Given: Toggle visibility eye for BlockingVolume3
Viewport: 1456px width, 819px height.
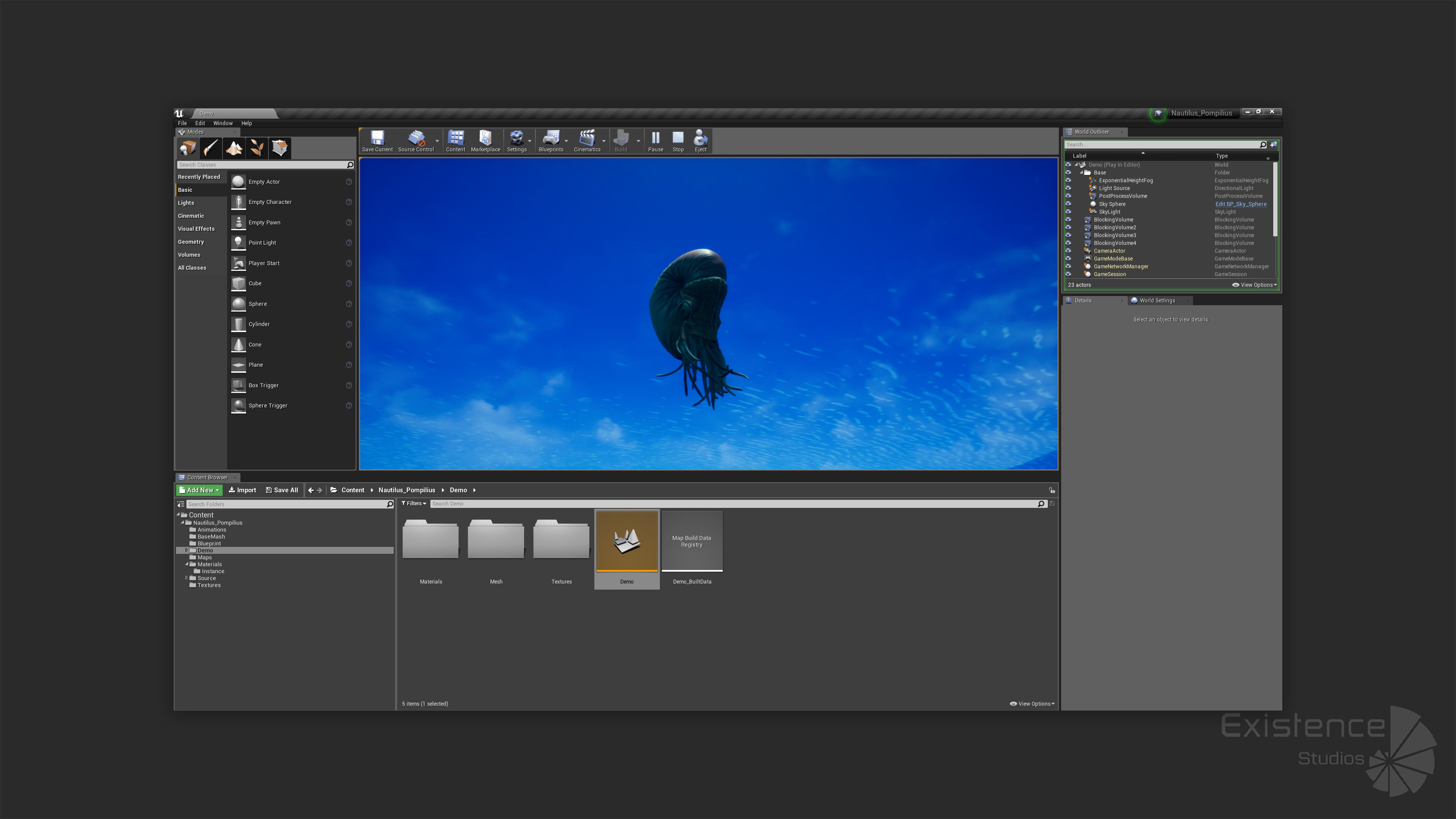Looking at the screenshot, I should tap(1068, 235).
